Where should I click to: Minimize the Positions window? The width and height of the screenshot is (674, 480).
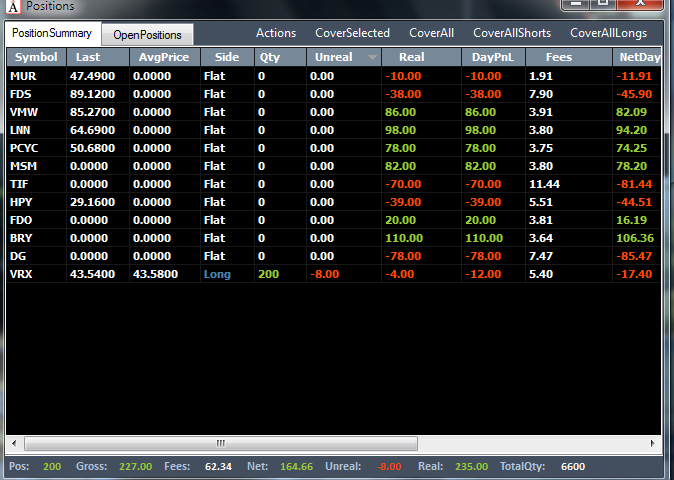coord(576,4)
